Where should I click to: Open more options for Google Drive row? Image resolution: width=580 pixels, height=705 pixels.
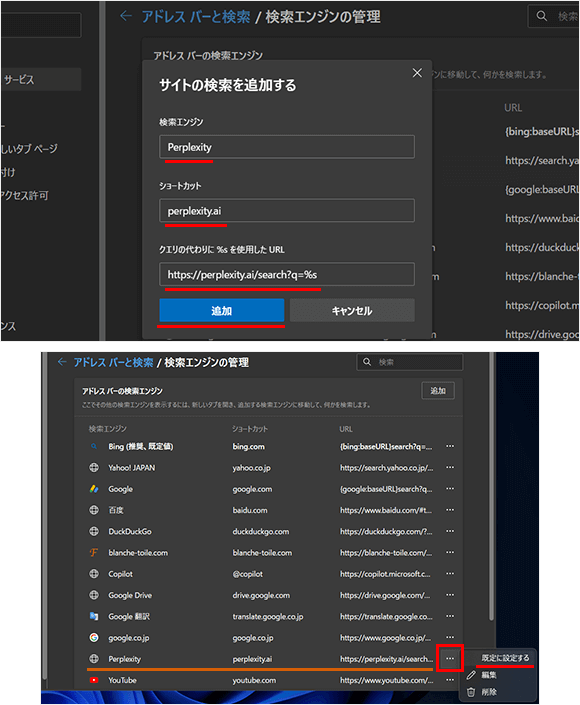[x=450, y=595]
